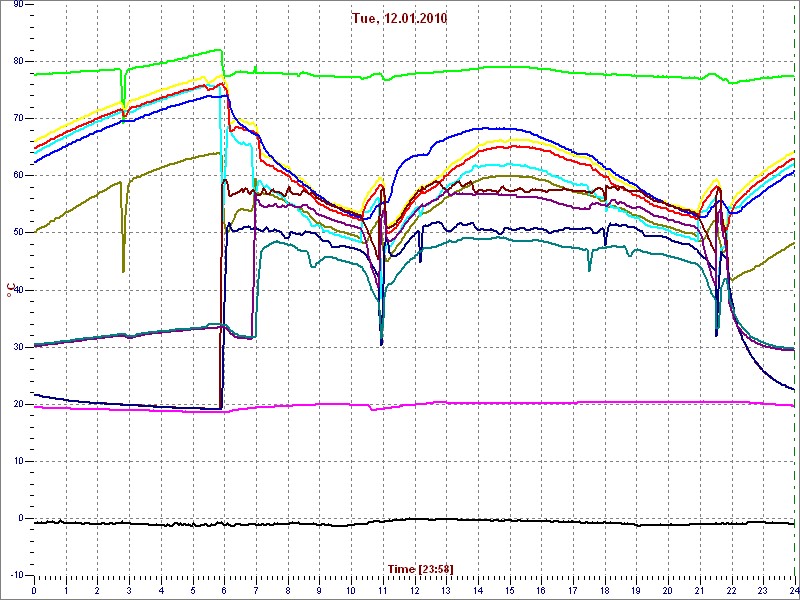Viewport: 800px width, 600px height.
Task: Select the 0 label on temperature axis
Action: tap(19, 518)
